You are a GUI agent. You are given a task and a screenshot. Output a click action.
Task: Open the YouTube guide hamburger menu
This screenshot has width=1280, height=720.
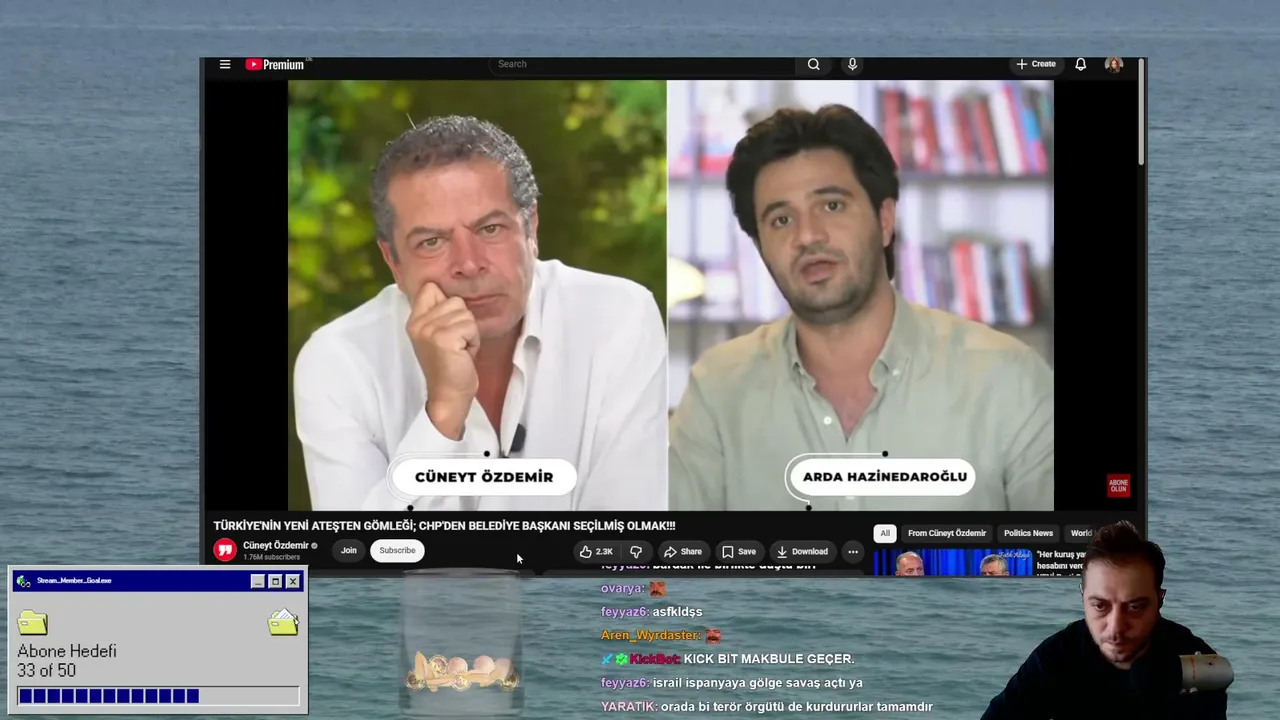(225, 64)
